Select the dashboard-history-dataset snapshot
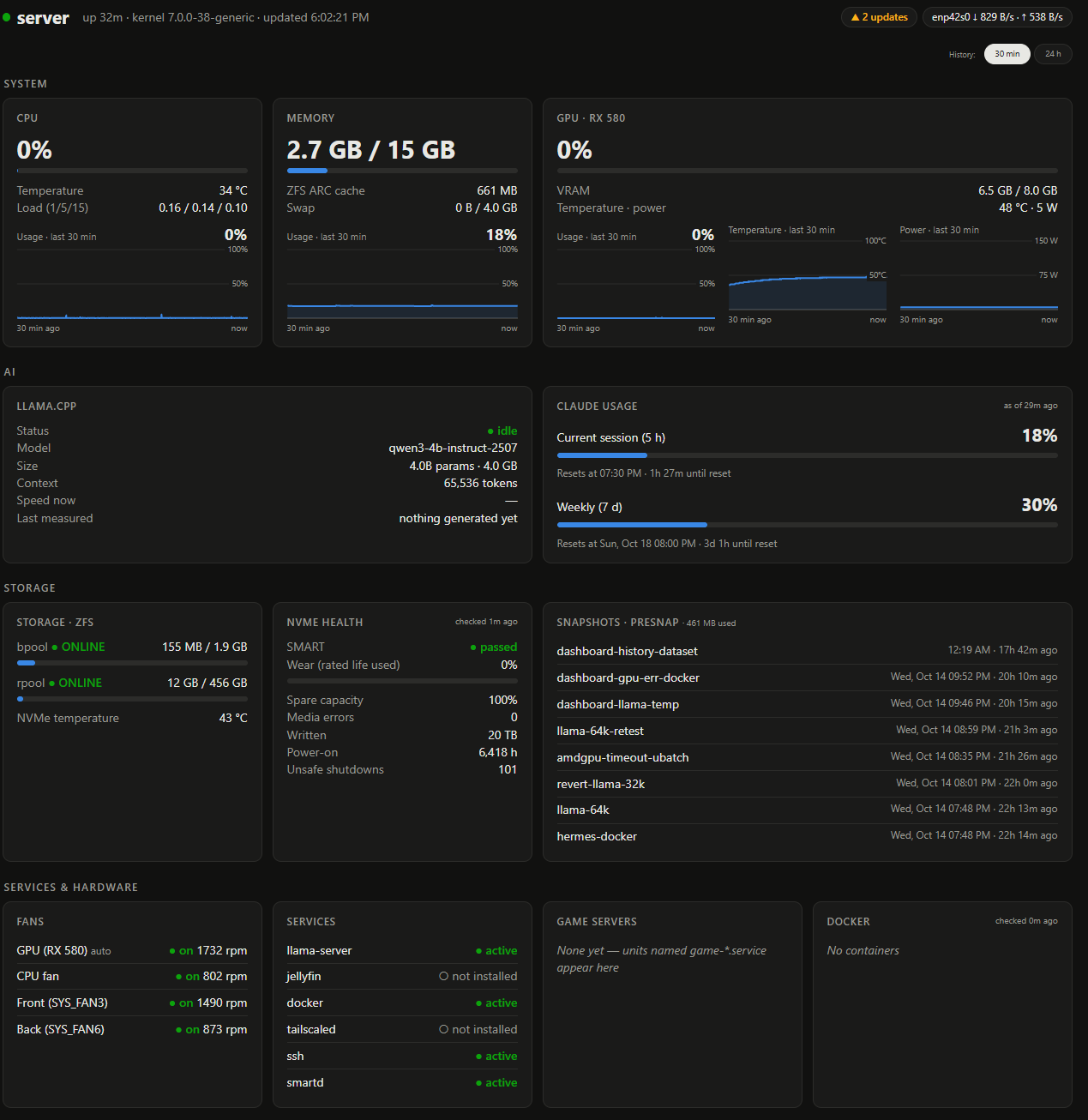The width and height of the screenshot is (1088, 1120). click(807, 652)
